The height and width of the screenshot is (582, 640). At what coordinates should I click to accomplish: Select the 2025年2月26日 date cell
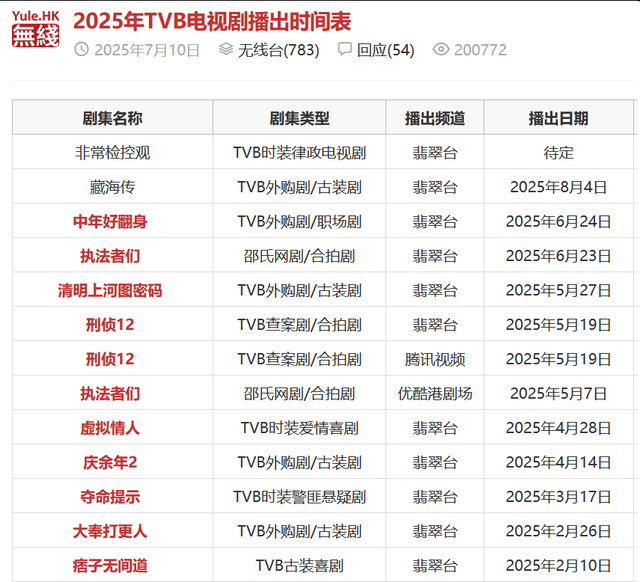click(558, 531)
